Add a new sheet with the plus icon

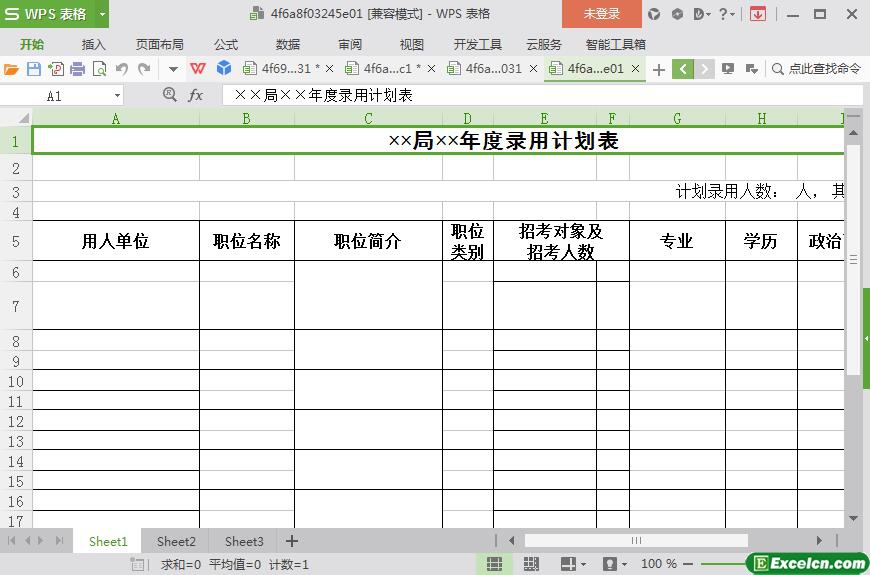coord(292,541)
